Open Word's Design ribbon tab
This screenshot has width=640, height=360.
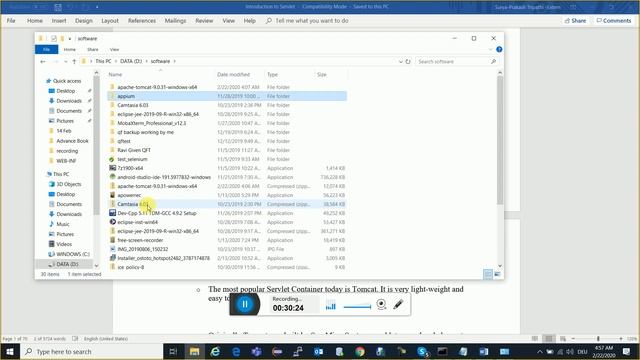(84, 21)
